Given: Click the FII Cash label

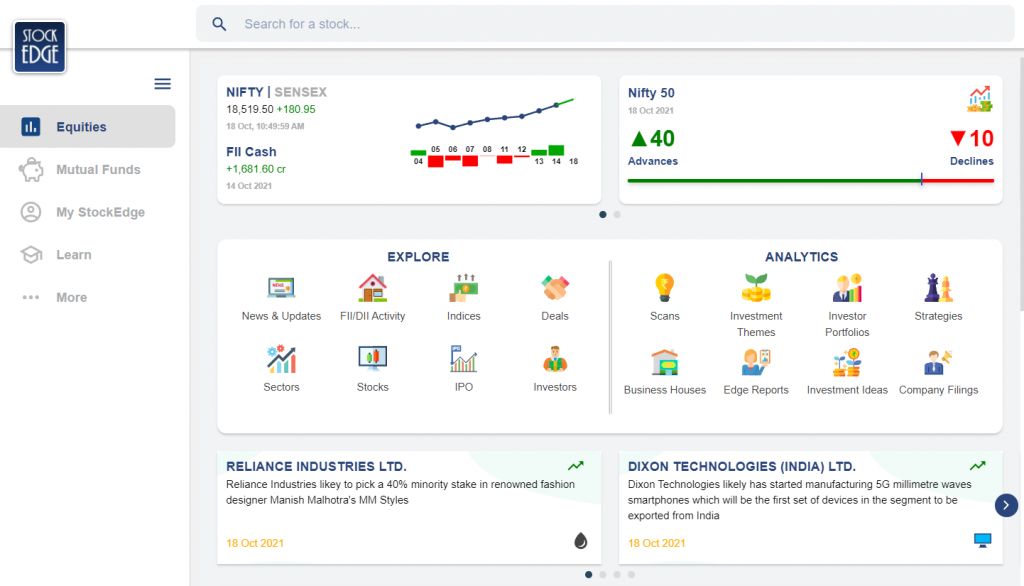Looking at the screenshot, I should (x=251, y=152).
